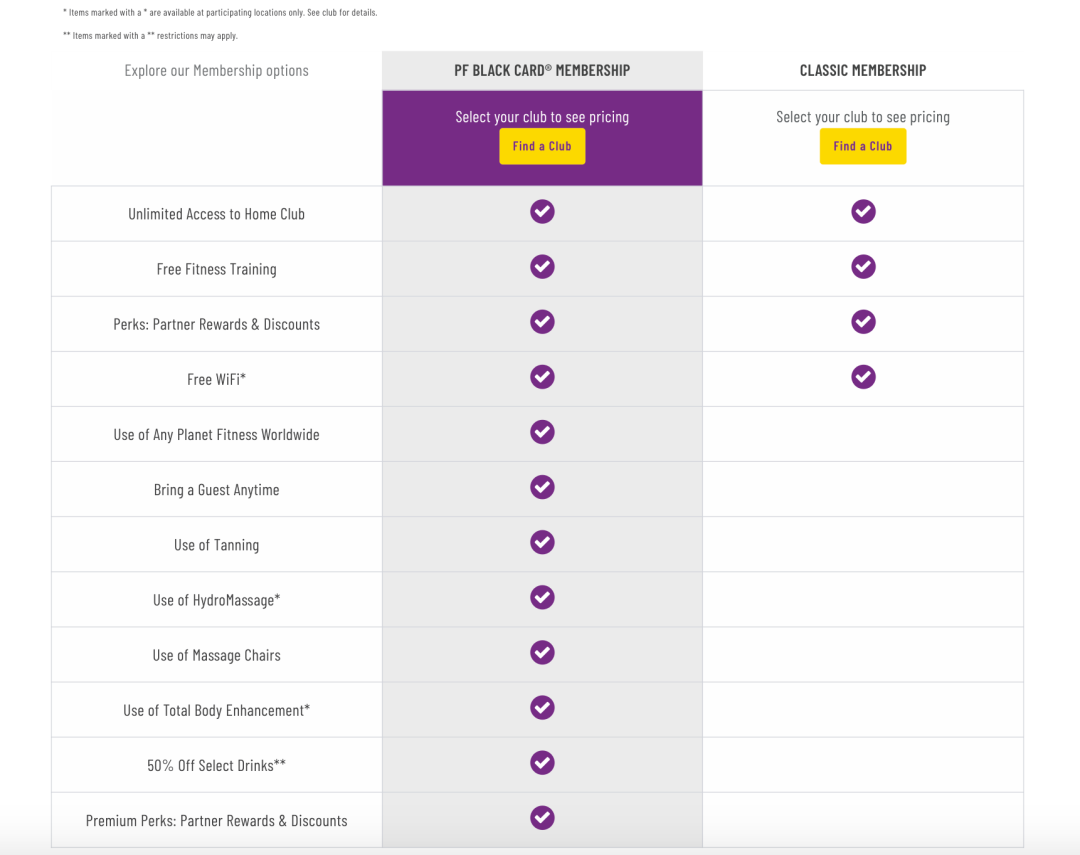Screen dimensions: 1080x855
Task: Click Classic checkmark for Free WiFi
Action: point(863,377)
